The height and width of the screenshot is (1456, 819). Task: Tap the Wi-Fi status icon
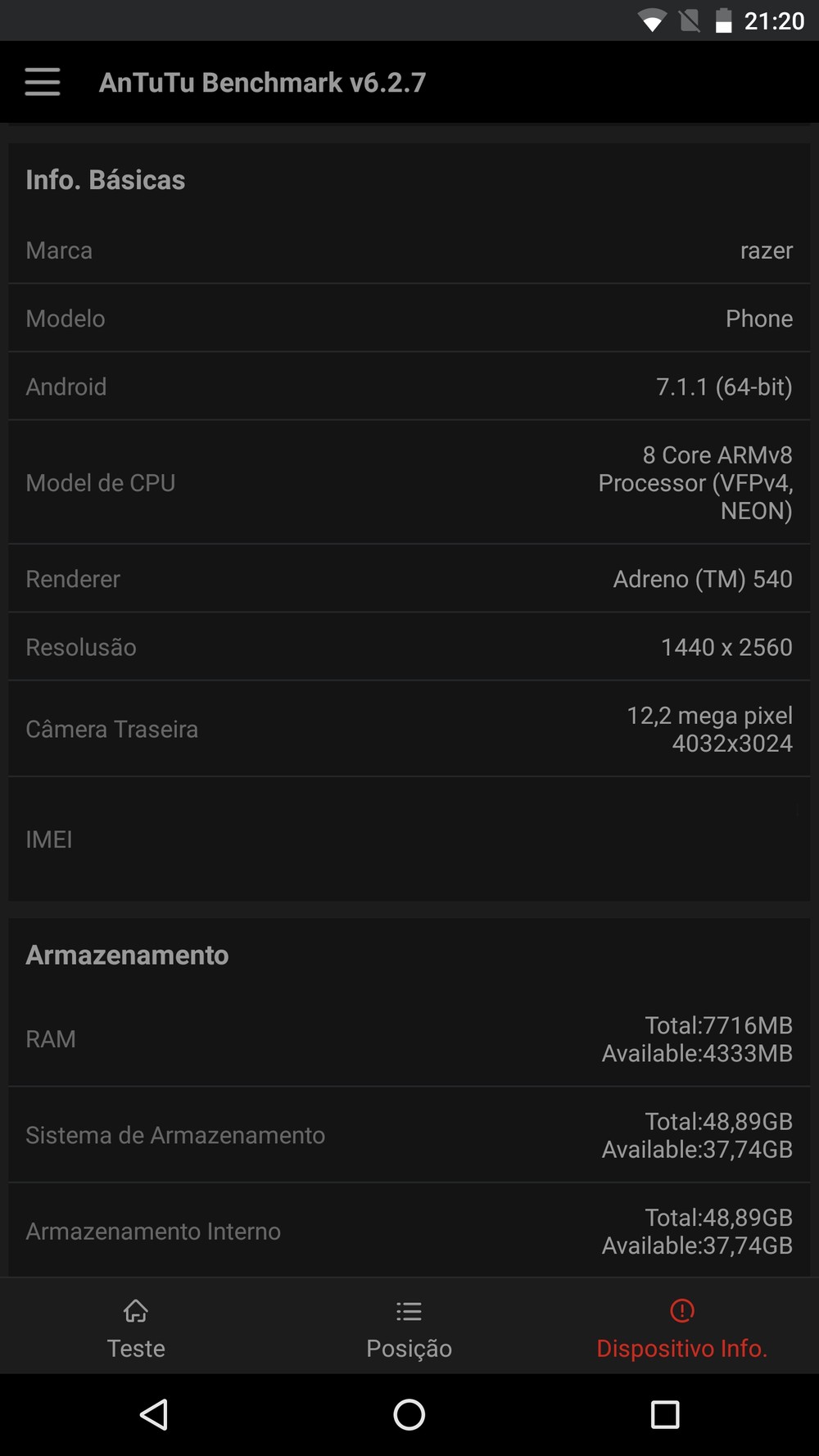pos(652,20)
